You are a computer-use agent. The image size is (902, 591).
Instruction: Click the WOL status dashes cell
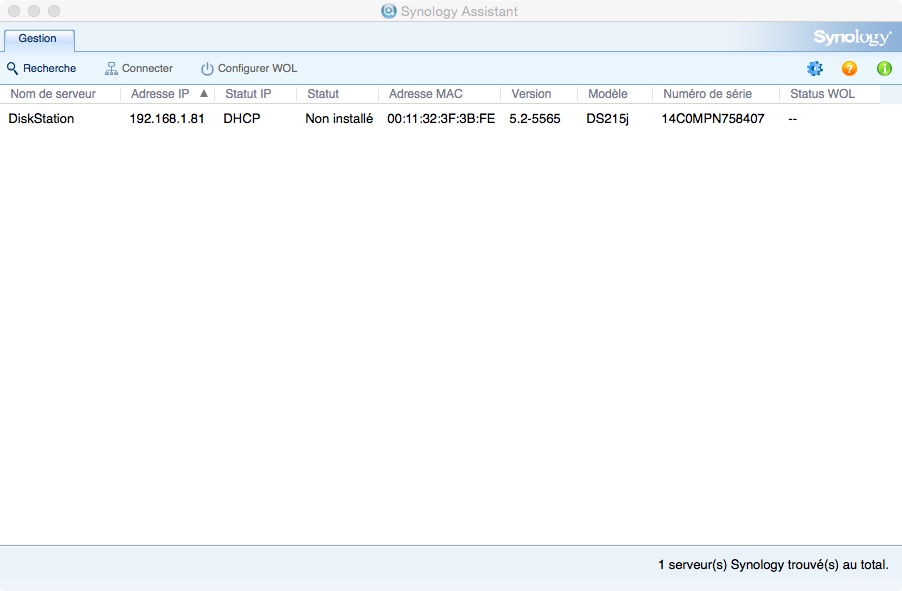pos(793,119)
